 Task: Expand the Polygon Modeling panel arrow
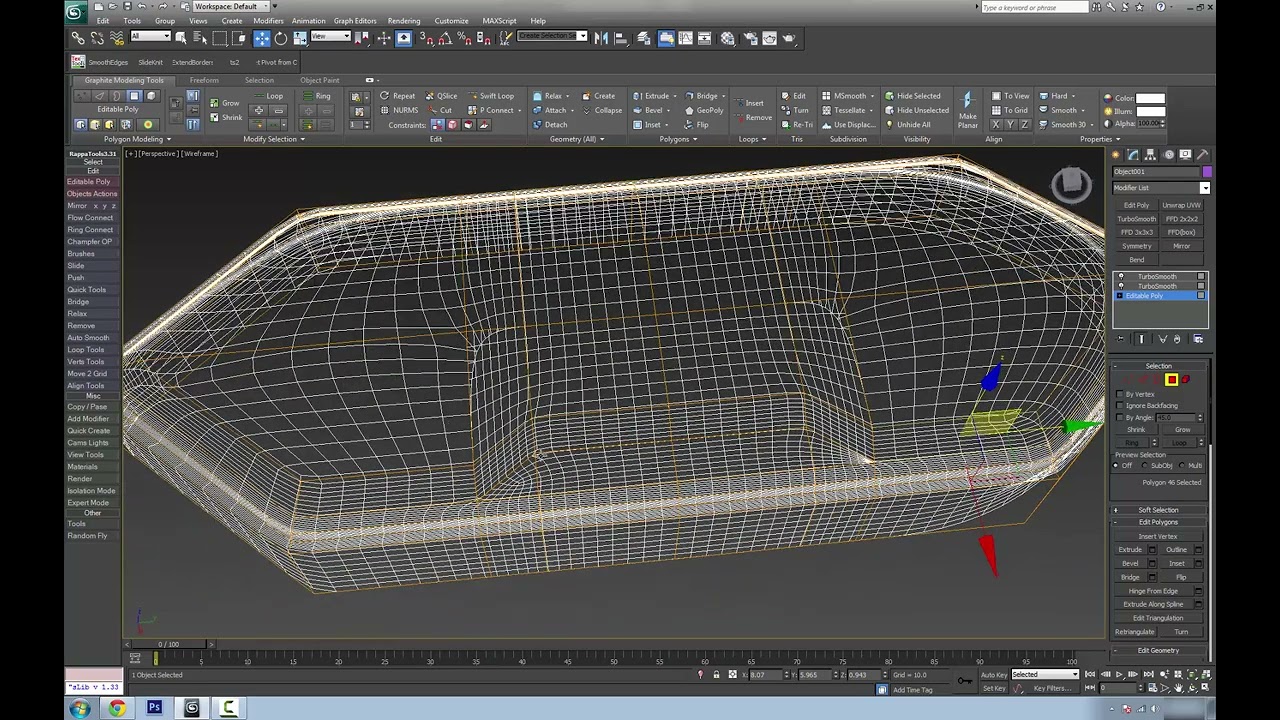(168, 140)
